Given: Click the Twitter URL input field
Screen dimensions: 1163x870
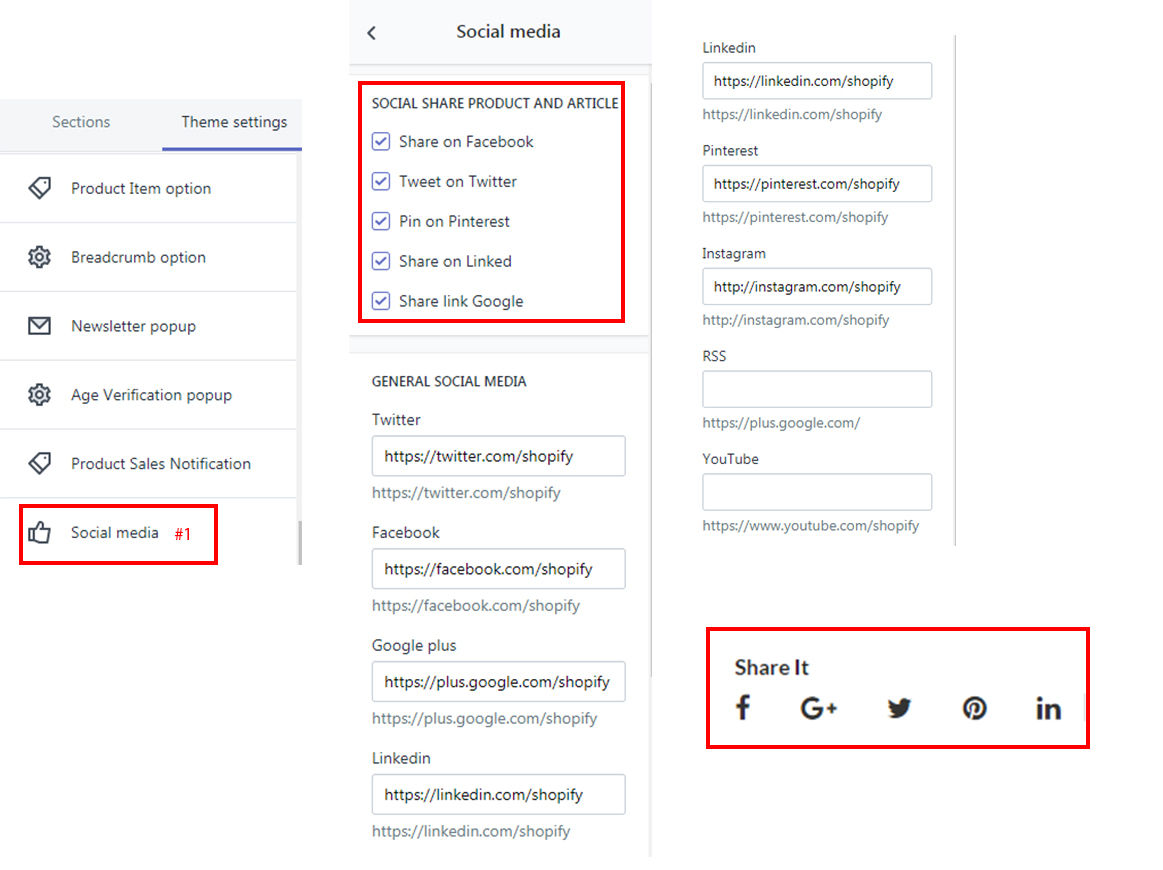Looking at the screenshot, I should [x=498, y=456].
